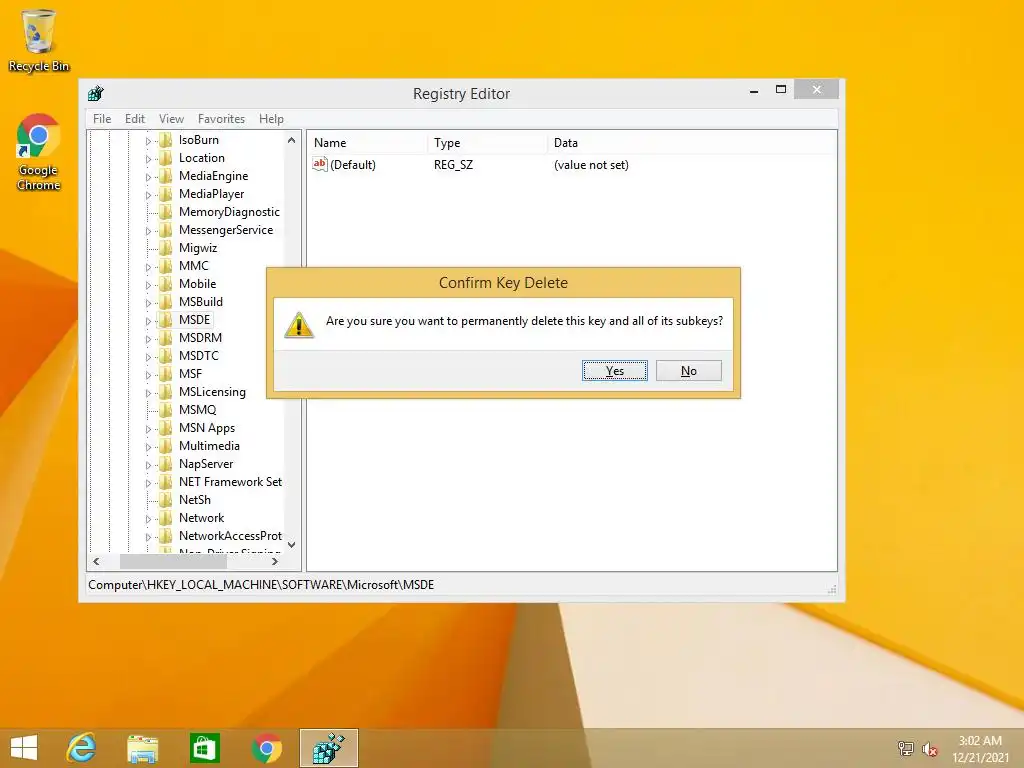Screen dimensions: 1024x768
Task: Click the MemoryDiagnostic folder icon
Action: 166,212
